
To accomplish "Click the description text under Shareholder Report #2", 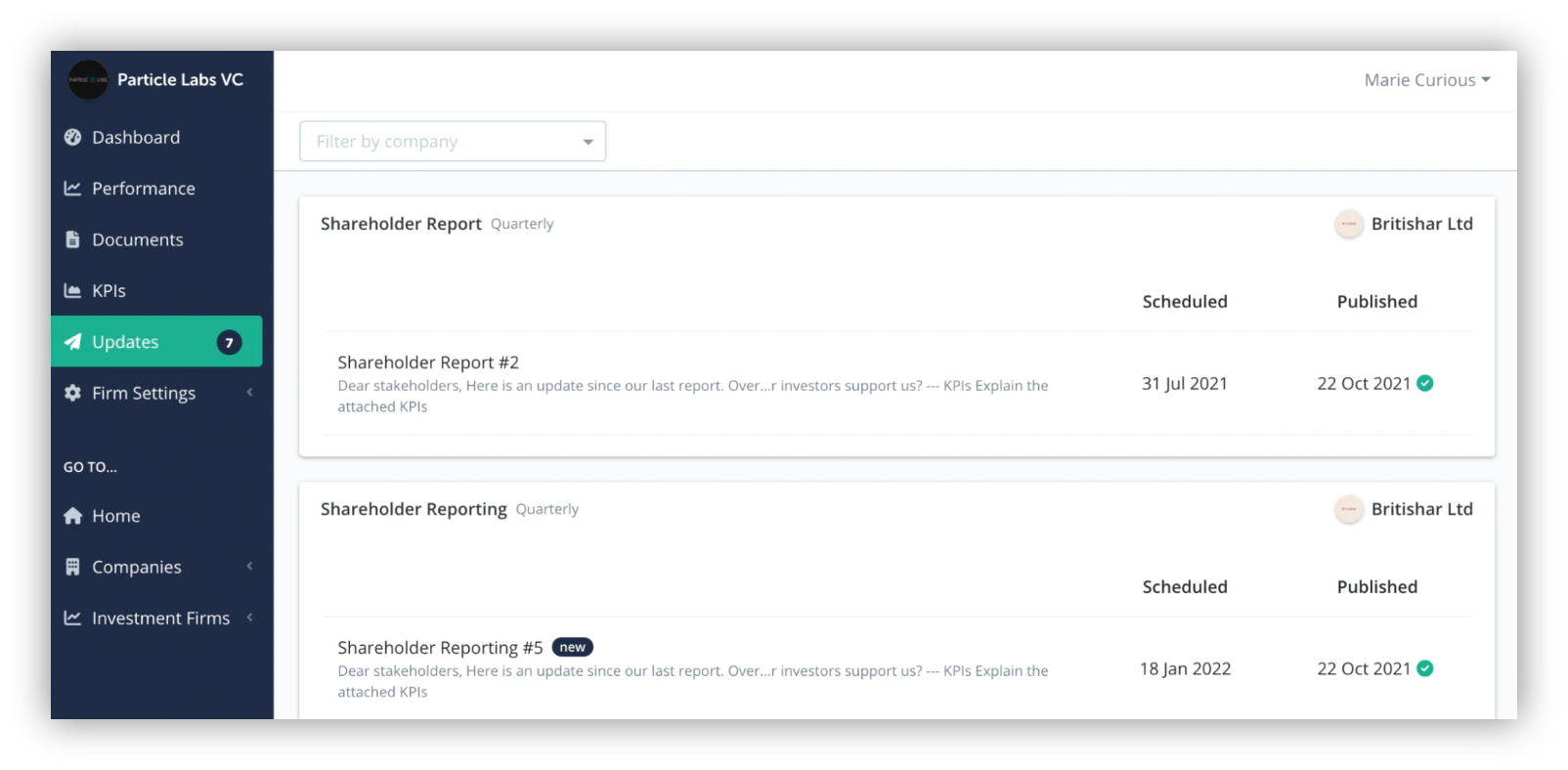I will point(692,396).
